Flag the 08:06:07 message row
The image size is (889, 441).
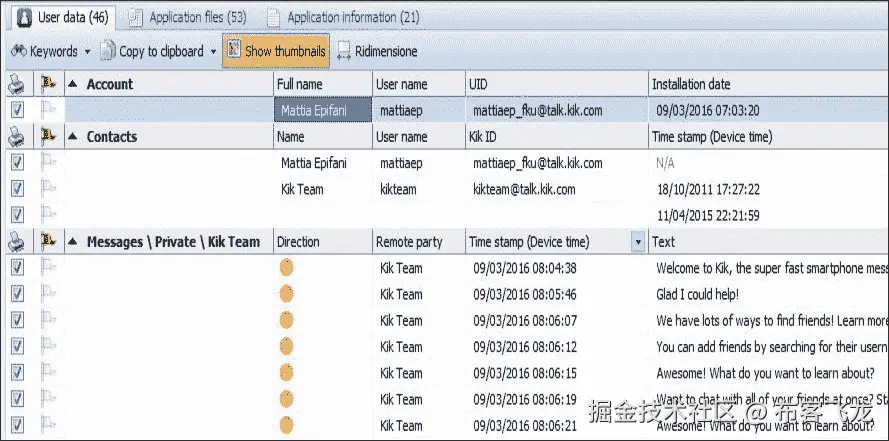[49, 319]
